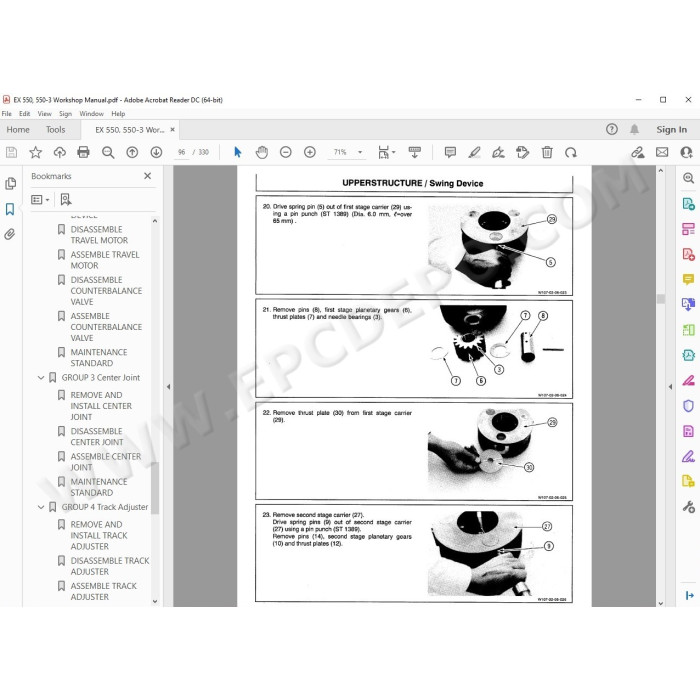Screen dimensions: 700x700
Task: Delete the page with the trash icon
Action: [547, 152]
